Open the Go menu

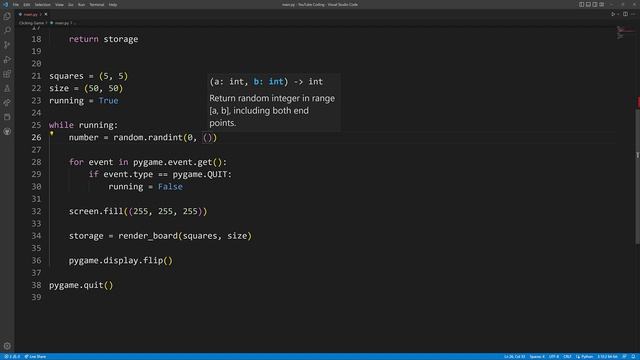pos(71,4)
